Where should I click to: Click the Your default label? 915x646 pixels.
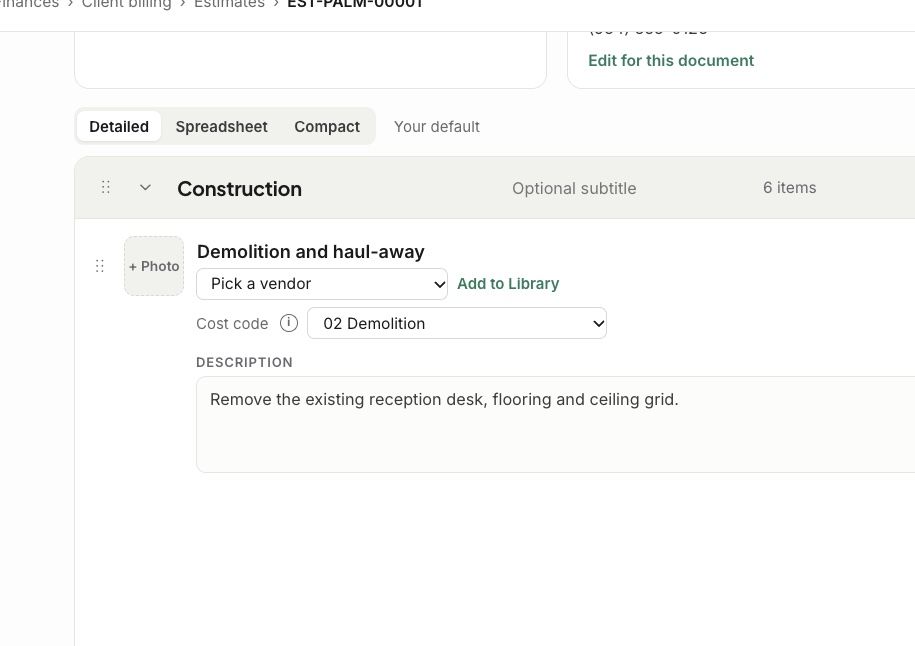(x=436, y=127)
